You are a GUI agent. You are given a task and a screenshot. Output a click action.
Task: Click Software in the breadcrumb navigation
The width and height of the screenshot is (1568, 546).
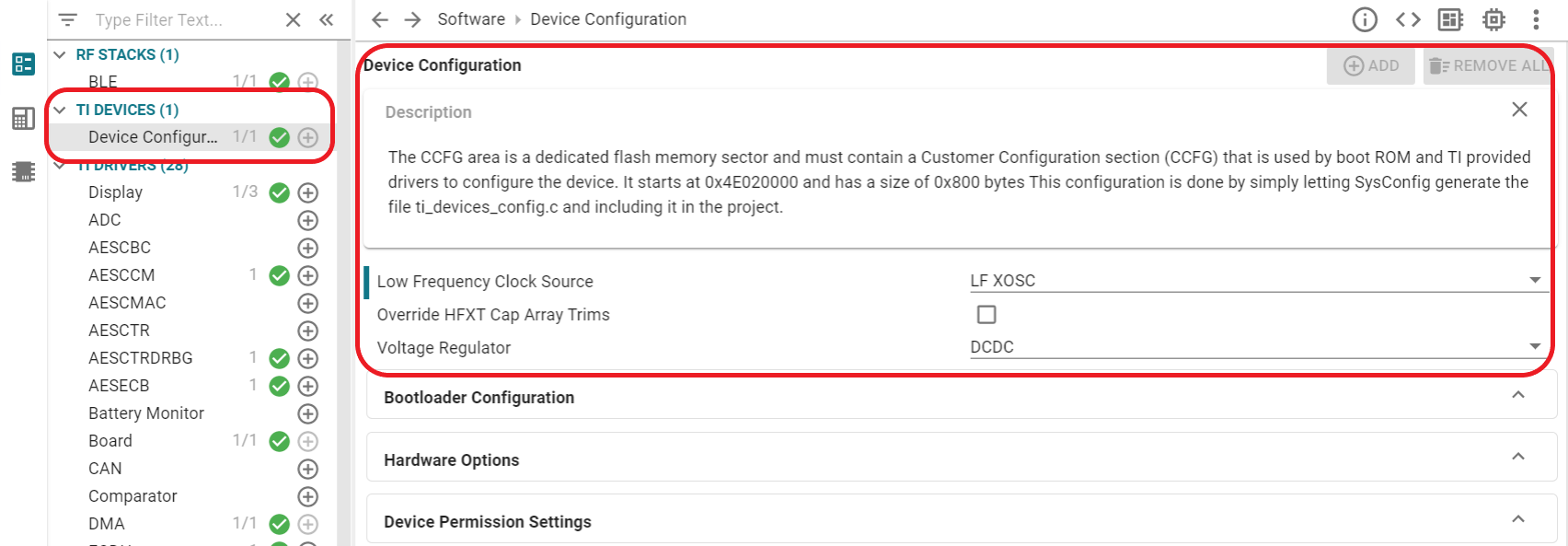471,18
